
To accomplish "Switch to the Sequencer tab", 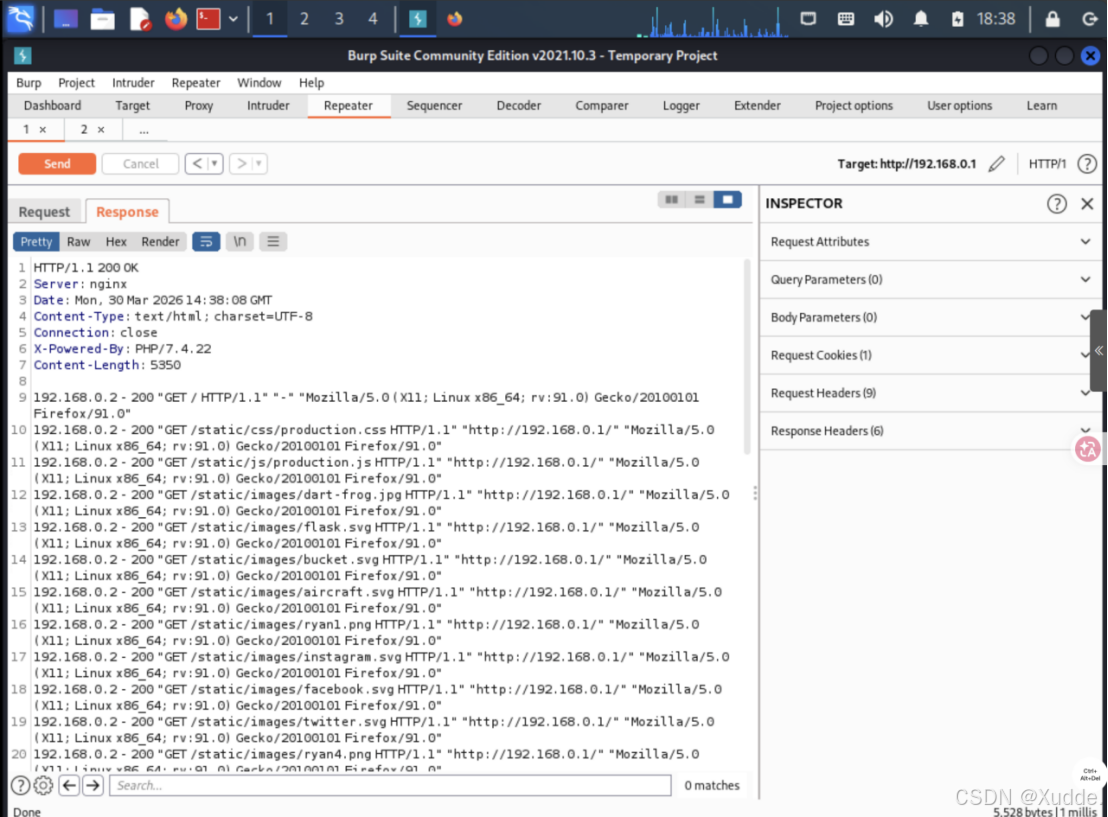I will coord(434,105).
